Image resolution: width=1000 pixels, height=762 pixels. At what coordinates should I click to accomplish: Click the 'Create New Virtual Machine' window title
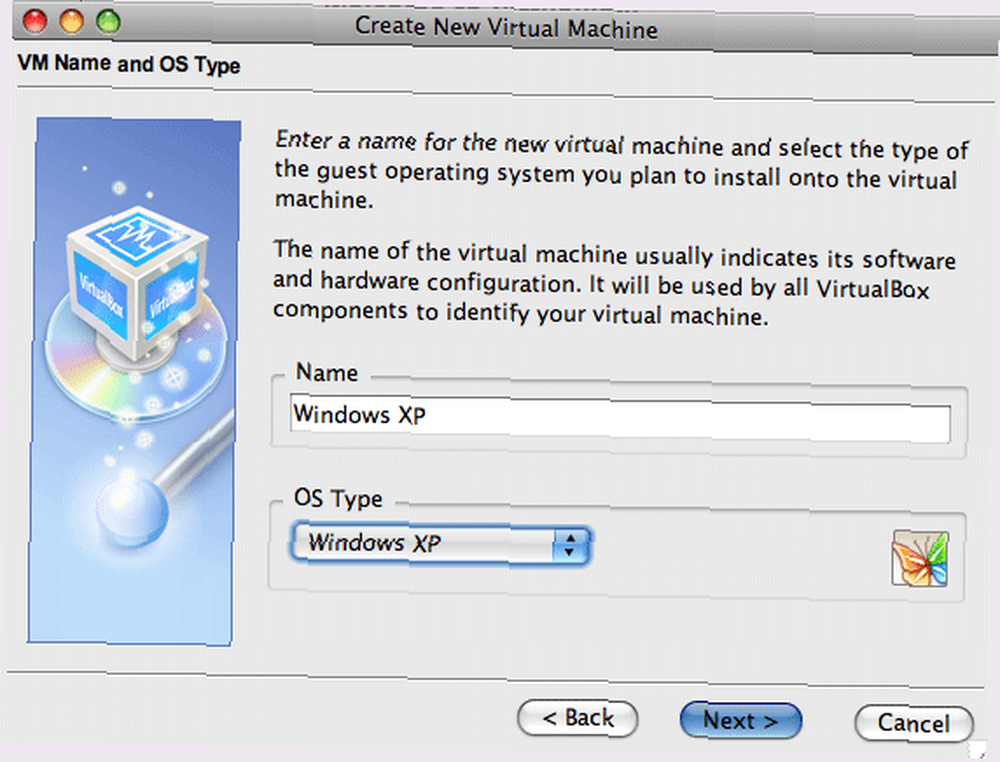[506, 27]
